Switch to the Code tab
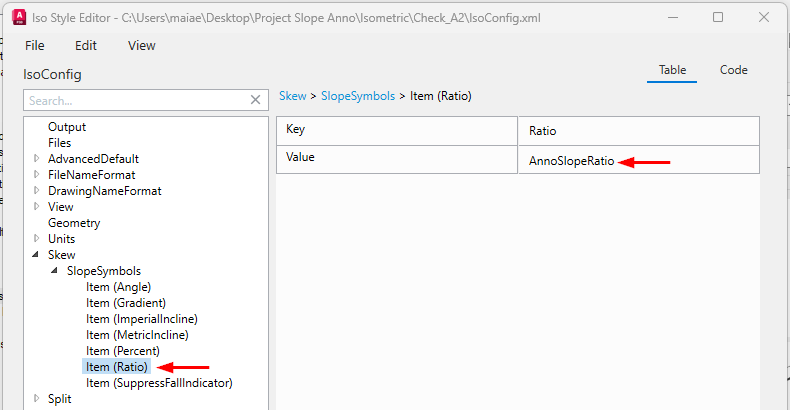The width and height of the screenshot is (790, 410). pos(734,70)
